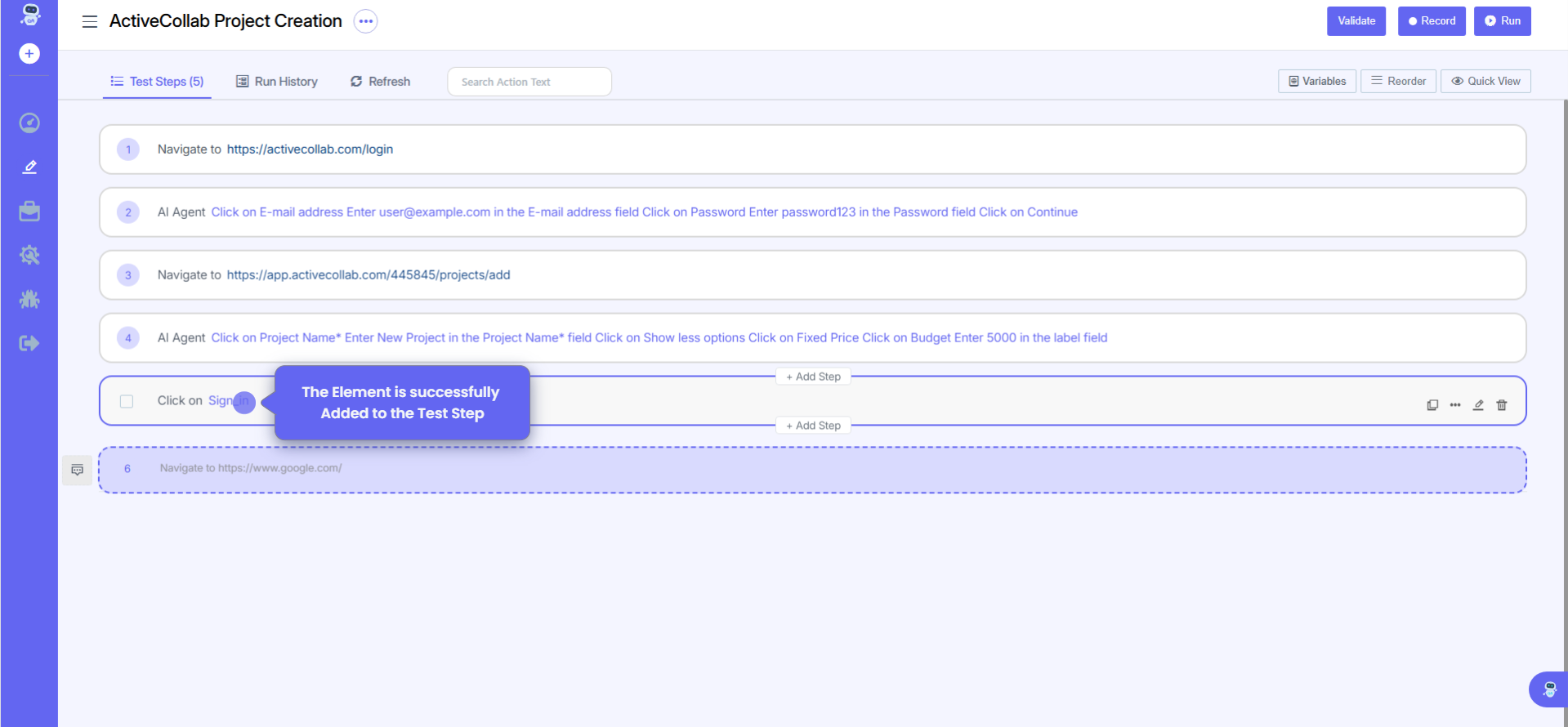This screenshot has width=1568, height=727.
Task: Click the briefcase icon in left sidebar
Action: coord(29,212)
